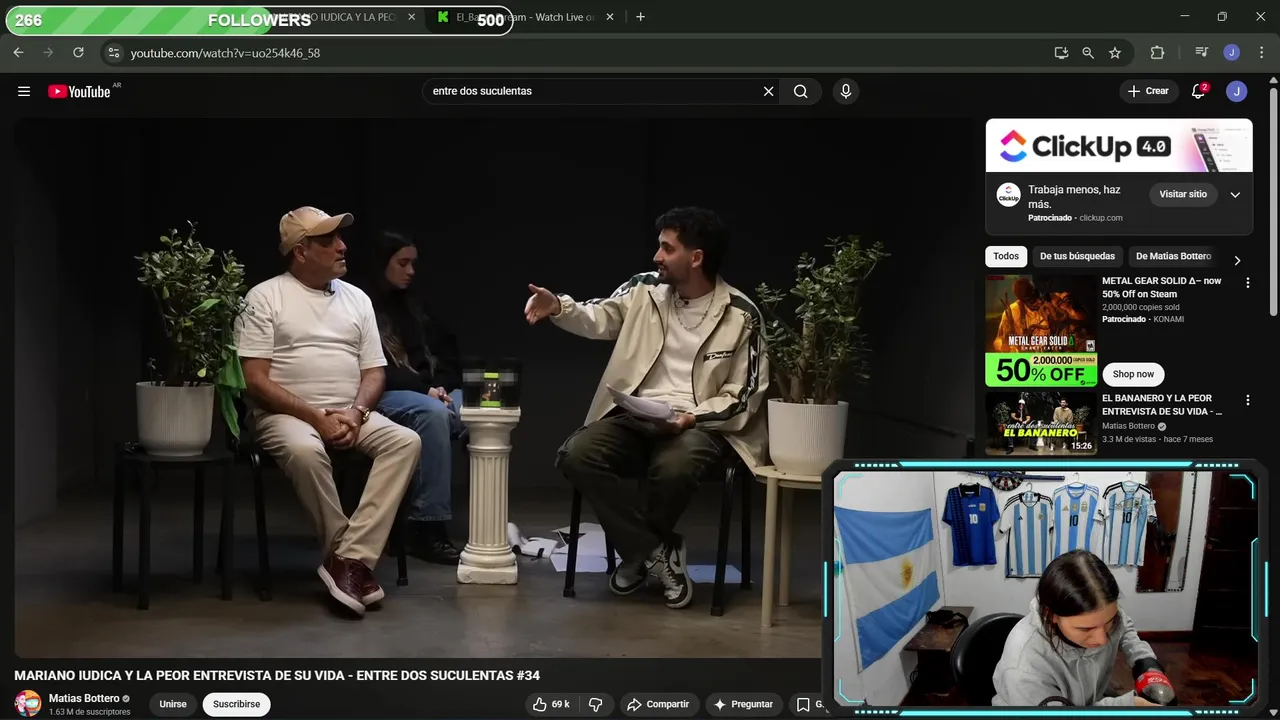Click the Suscribirse button

[236, 704]
